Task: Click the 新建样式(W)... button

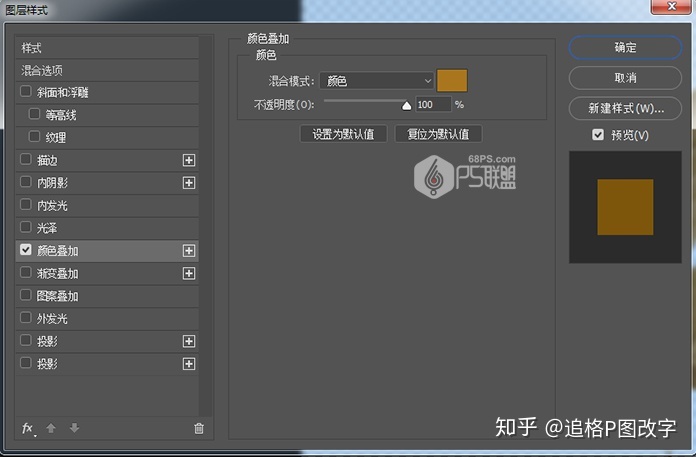Action: 625,108
